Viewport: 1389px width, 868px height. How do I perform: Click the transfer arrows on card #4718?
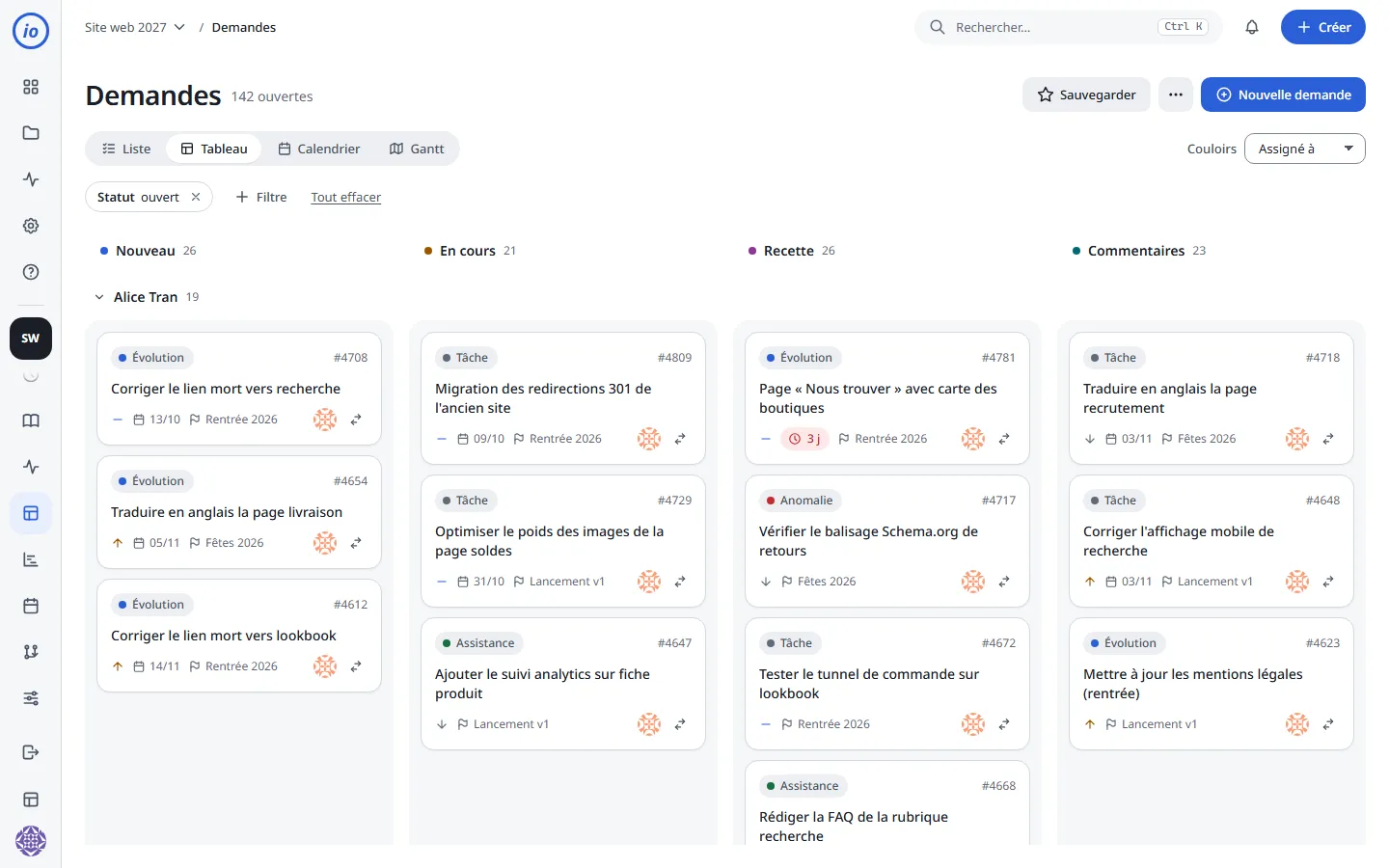point(1328,439)
